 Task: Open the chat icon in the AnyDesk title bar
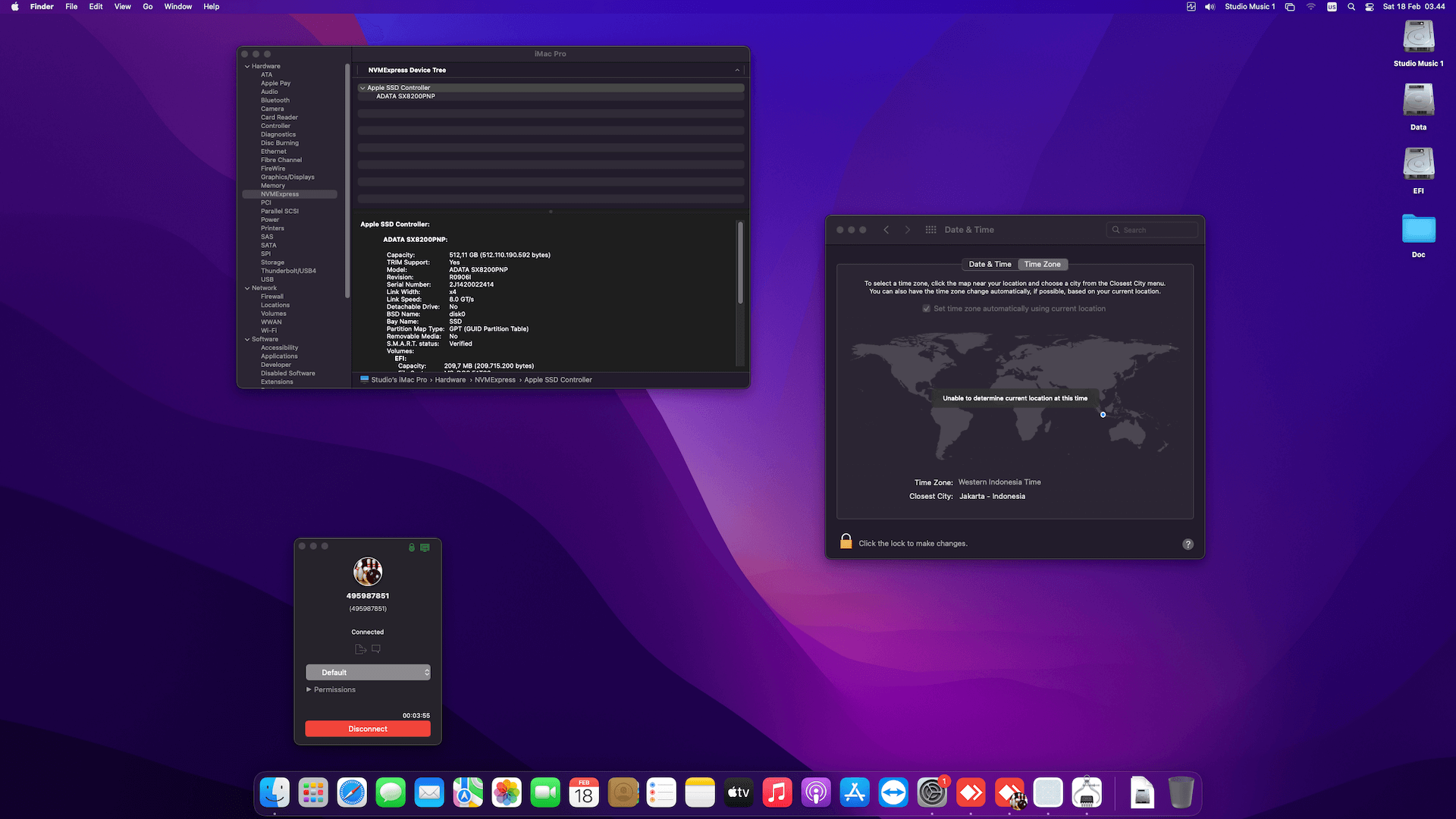425,548
